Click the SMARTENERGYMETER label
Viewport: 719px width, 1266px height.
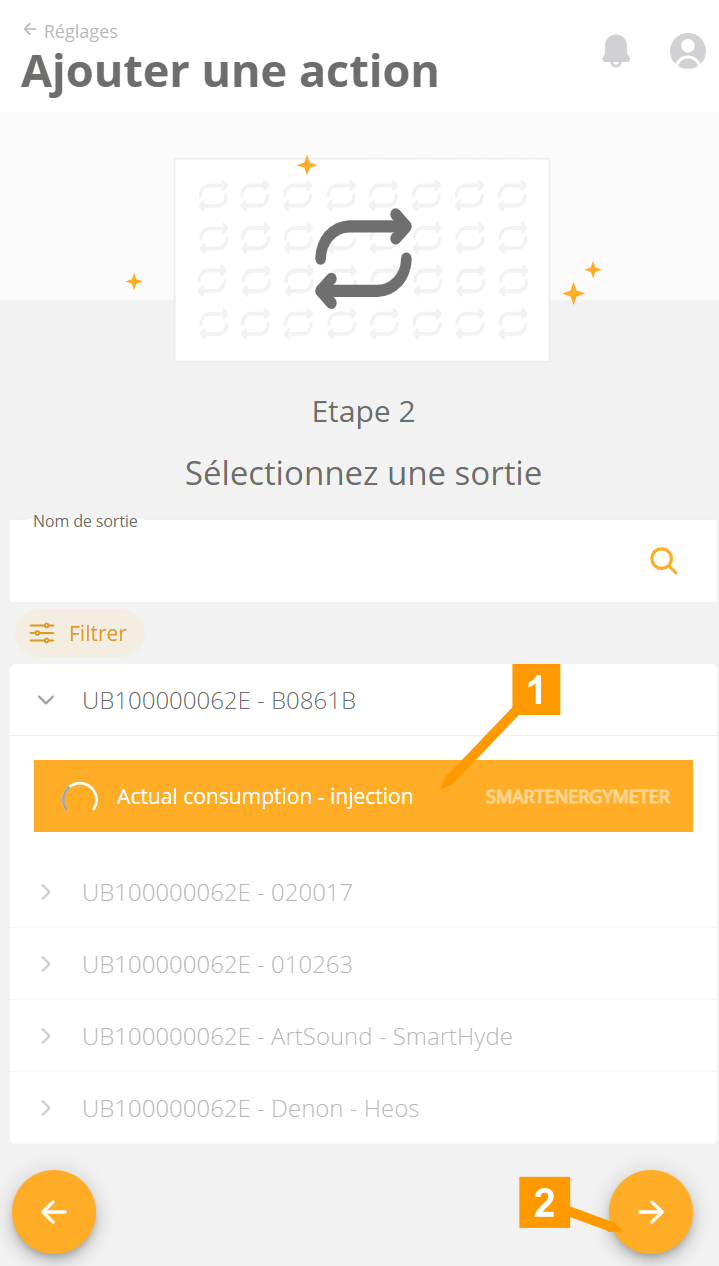pos(577,797)
